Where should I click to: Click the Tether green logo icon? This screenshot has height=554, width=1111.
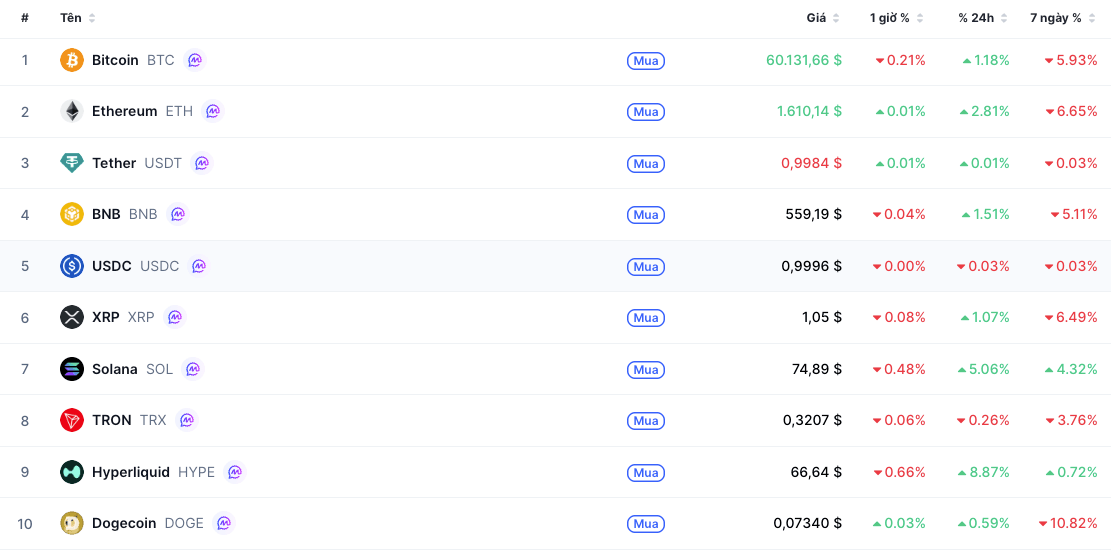coord(72,163)
